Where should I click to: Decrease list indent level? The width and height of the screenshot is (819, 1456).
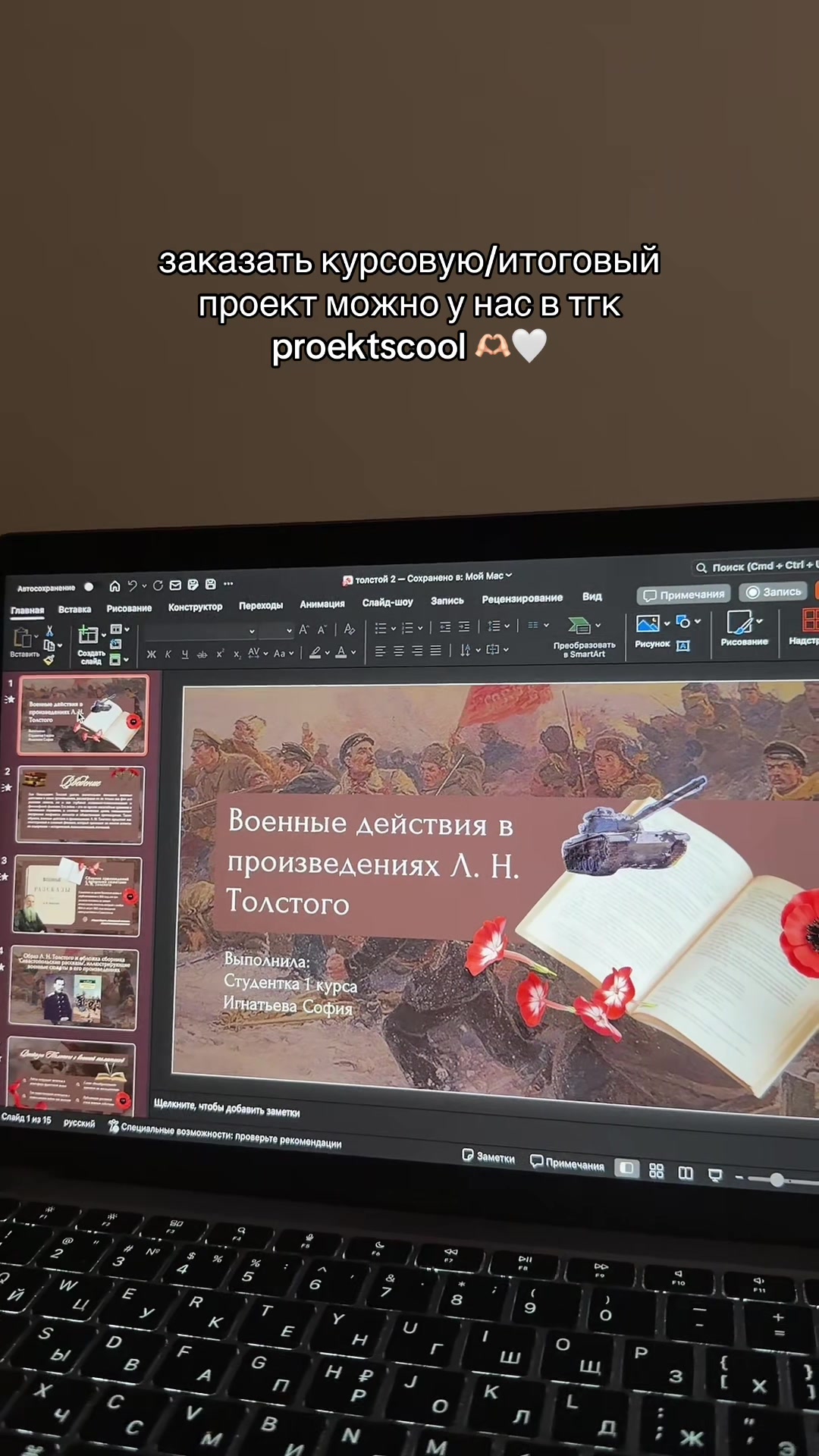pyautogui.click(x=445, y=627)
